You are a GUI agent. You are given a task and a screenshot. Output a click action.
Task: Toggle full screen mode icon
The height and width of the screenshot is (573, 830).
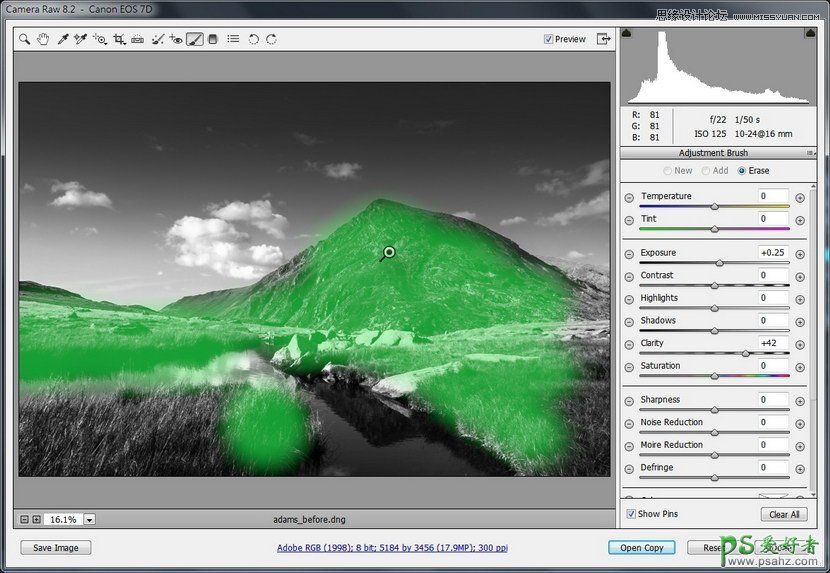click(603, 39)
